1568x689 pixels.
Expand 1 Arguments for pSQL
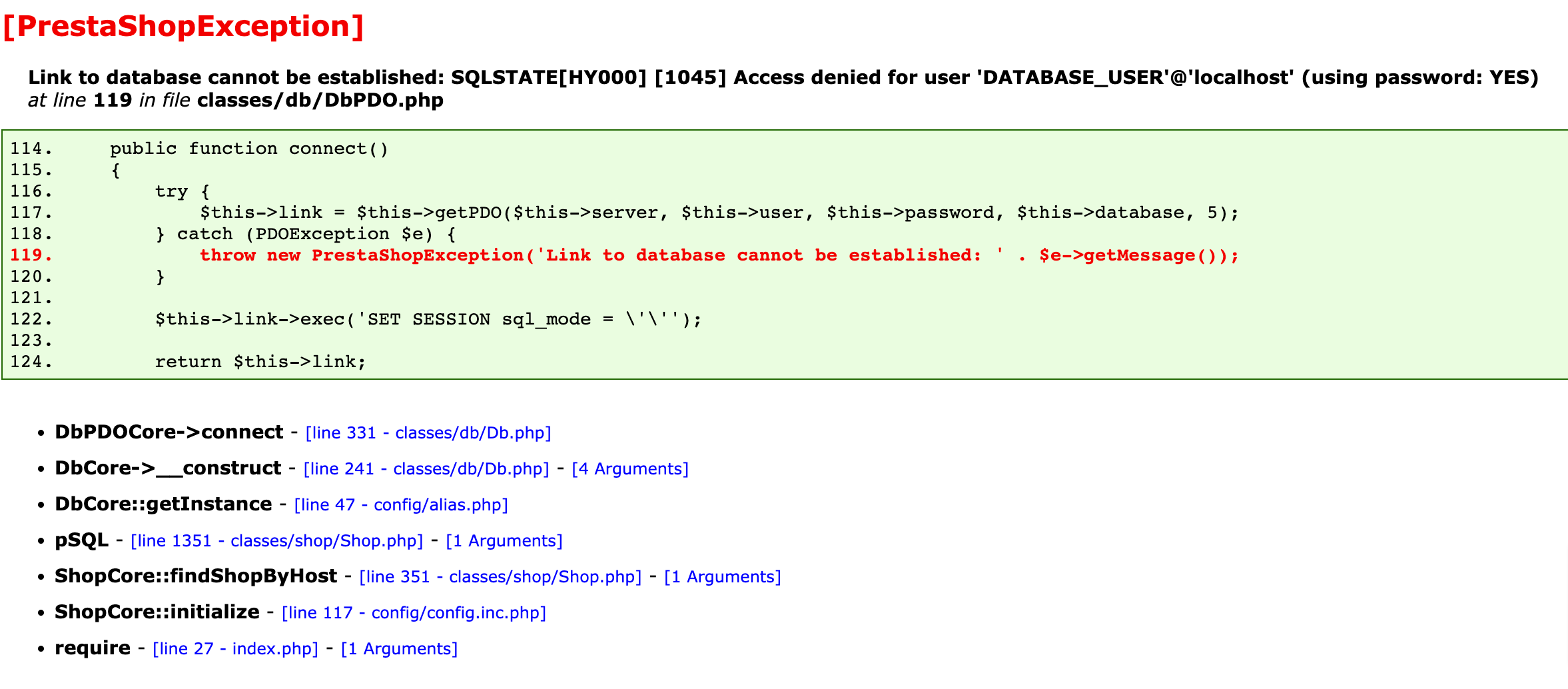coord(504,541)
